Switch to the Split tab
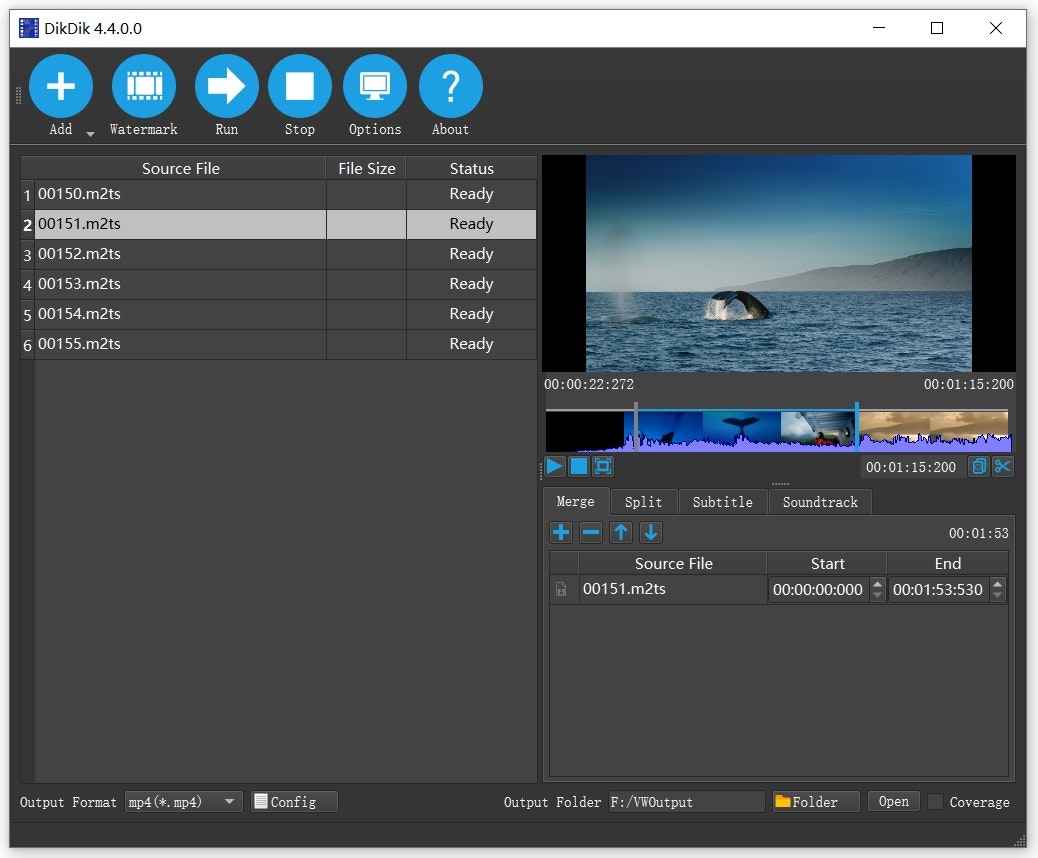The image size is (1038, 858). [643, 501]
